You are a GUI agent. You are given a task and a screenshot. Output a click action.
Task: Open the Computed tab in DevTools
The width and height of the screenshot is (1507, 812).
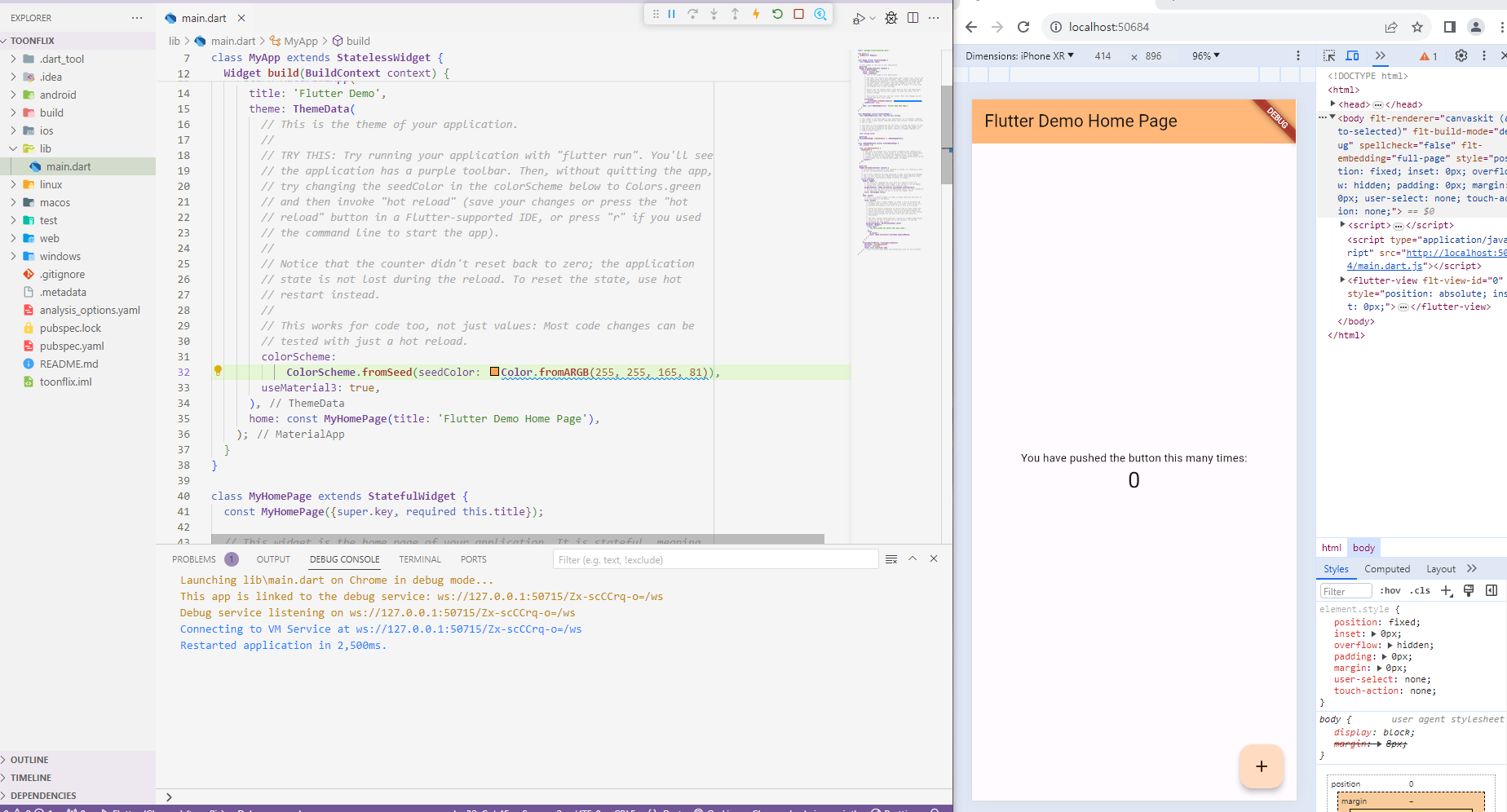point(1387,569)
